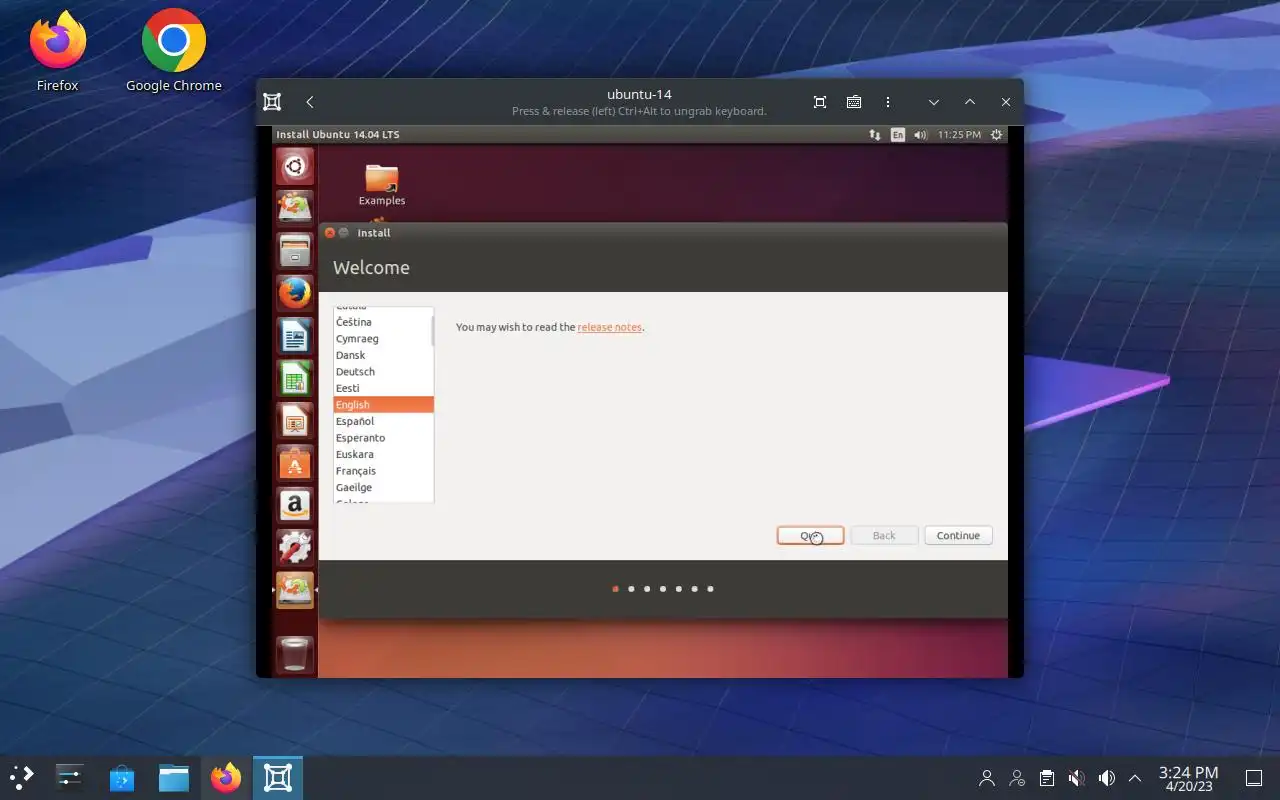Select Cymraeg language
The height and width of the screenshot is (800, 1280).
click(x=383, y=338)
